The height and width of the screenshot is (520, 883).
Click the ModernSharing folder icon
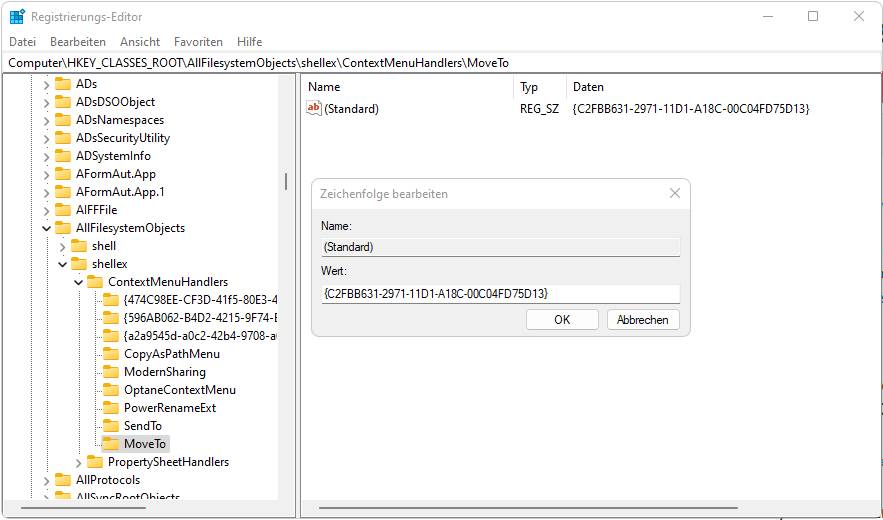[x=111, y=372]
